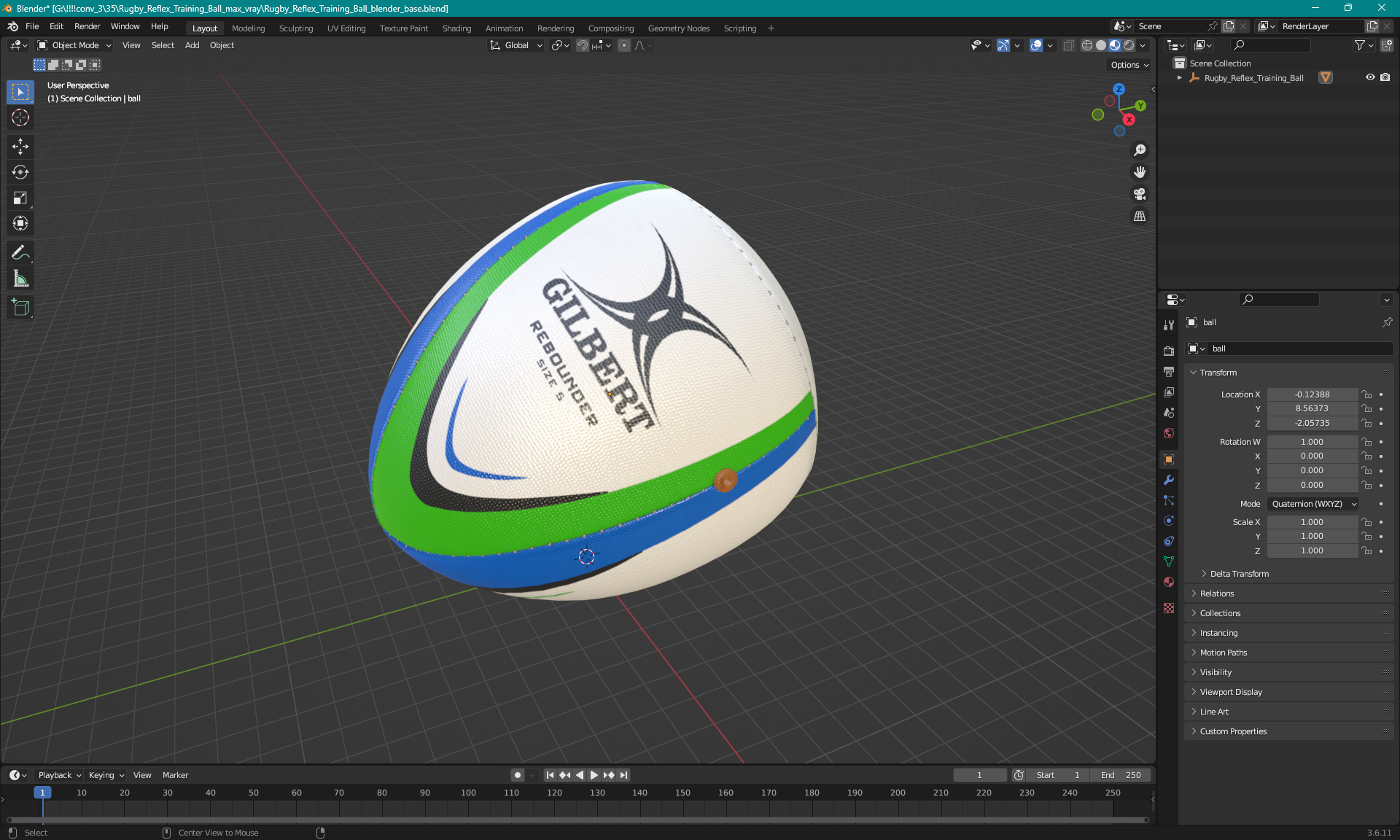Click the object name field 'ball'

click(1300, 349)
